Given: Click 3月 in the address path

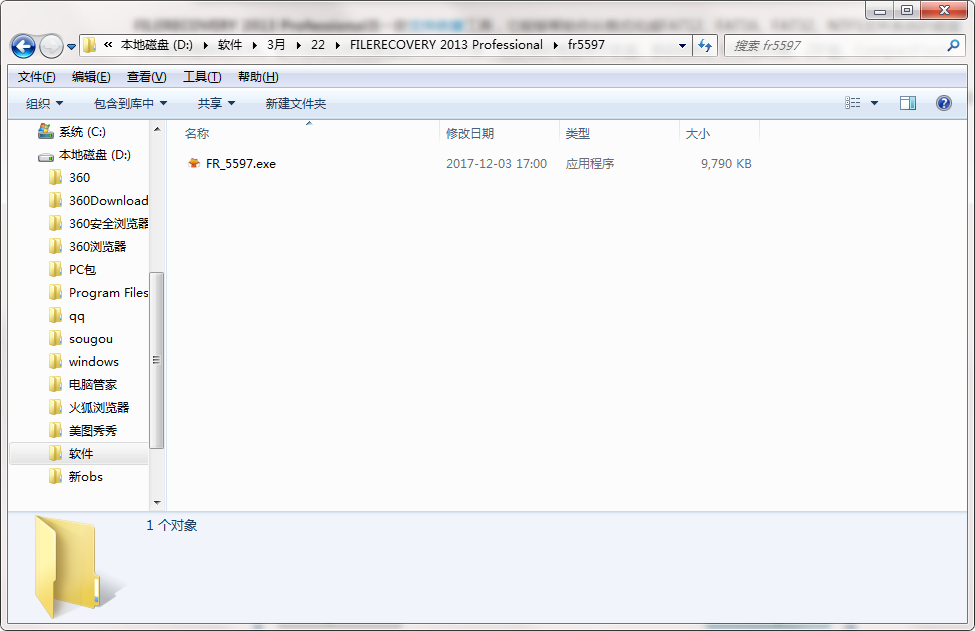Looking at the screenshot, I should tap(276, 45).
